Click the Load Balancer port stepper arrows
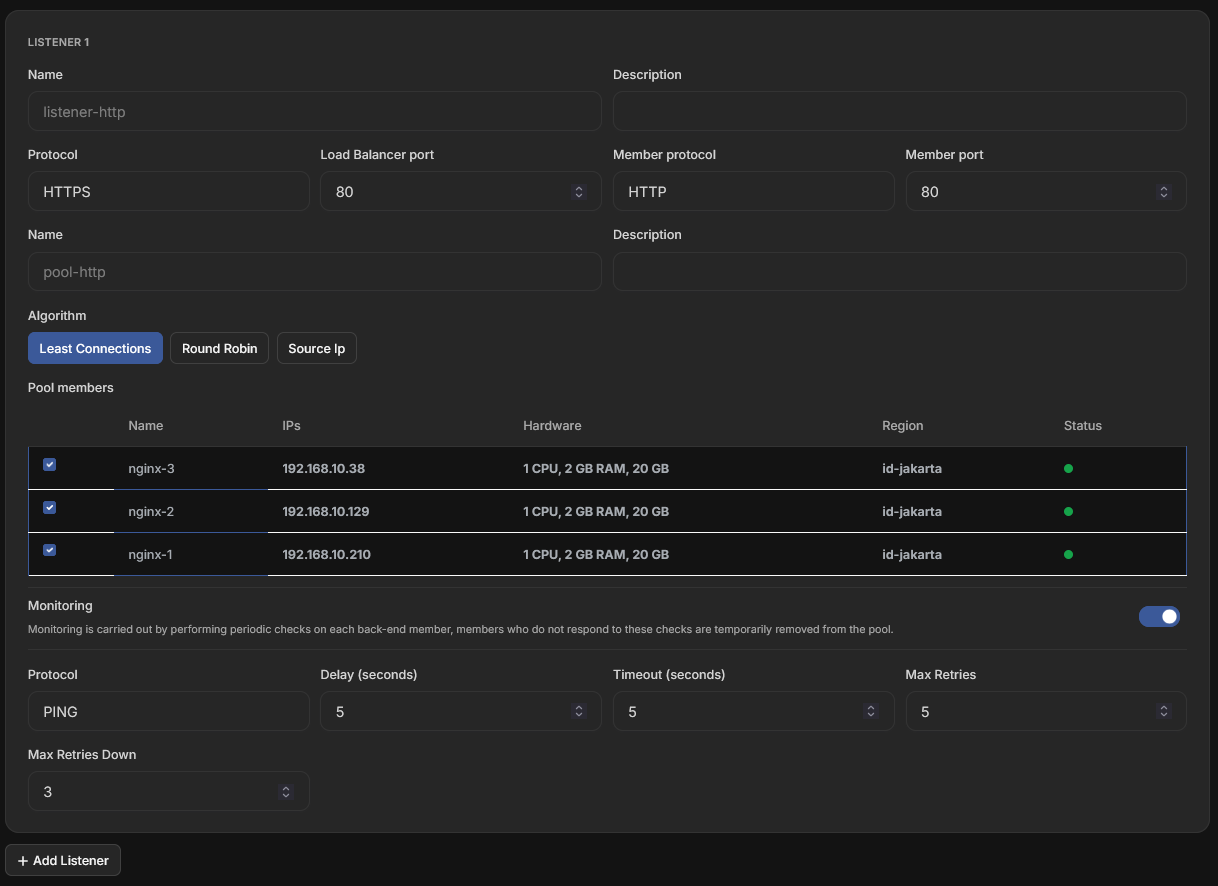Image resolution: width=1218 pixels, height=886 pixels. click(578, 192)
